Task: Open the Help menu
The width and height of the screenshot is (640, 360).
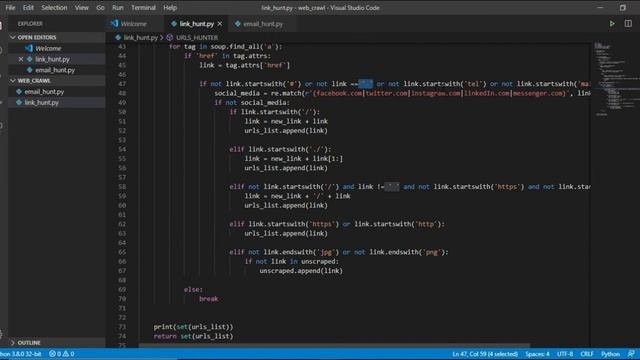Action: (x=170, y=8)
